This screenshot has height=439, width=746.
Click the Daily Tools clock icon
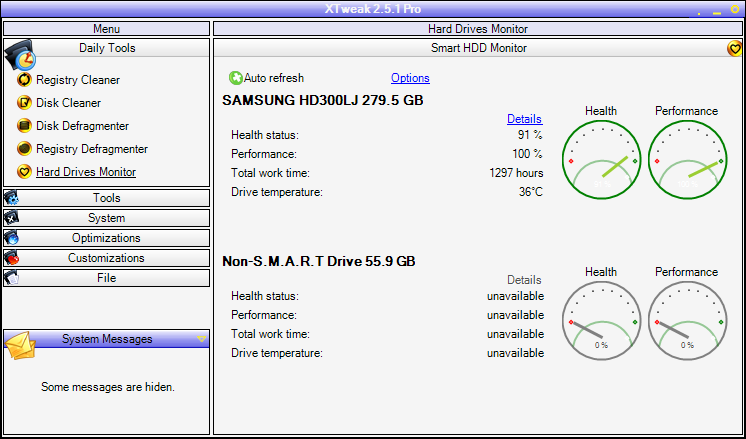(20, 55)
